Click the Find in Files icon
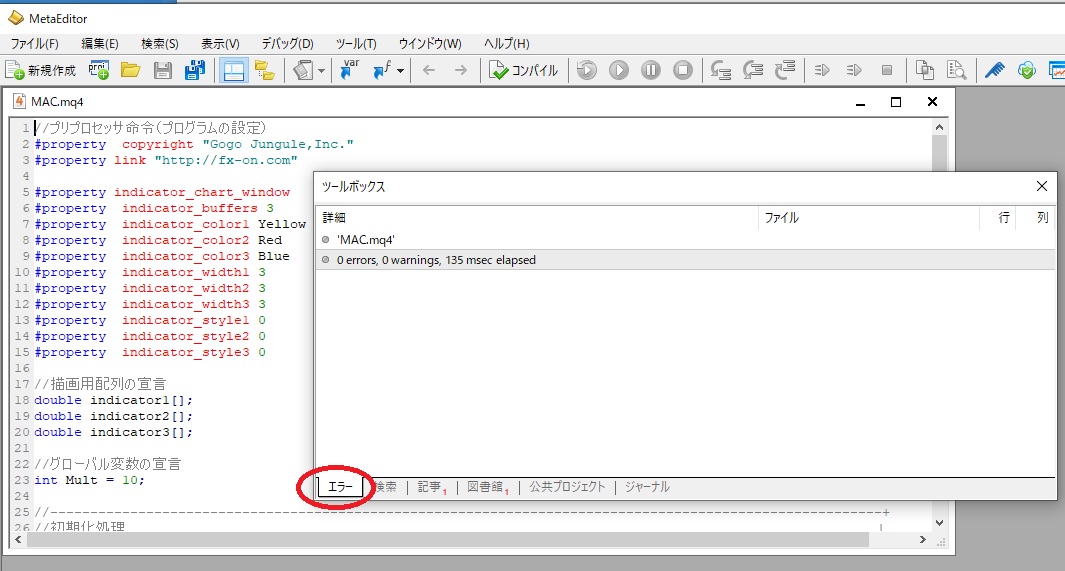The width and height of the screenshot is (1065, 571). coord(957,70)
